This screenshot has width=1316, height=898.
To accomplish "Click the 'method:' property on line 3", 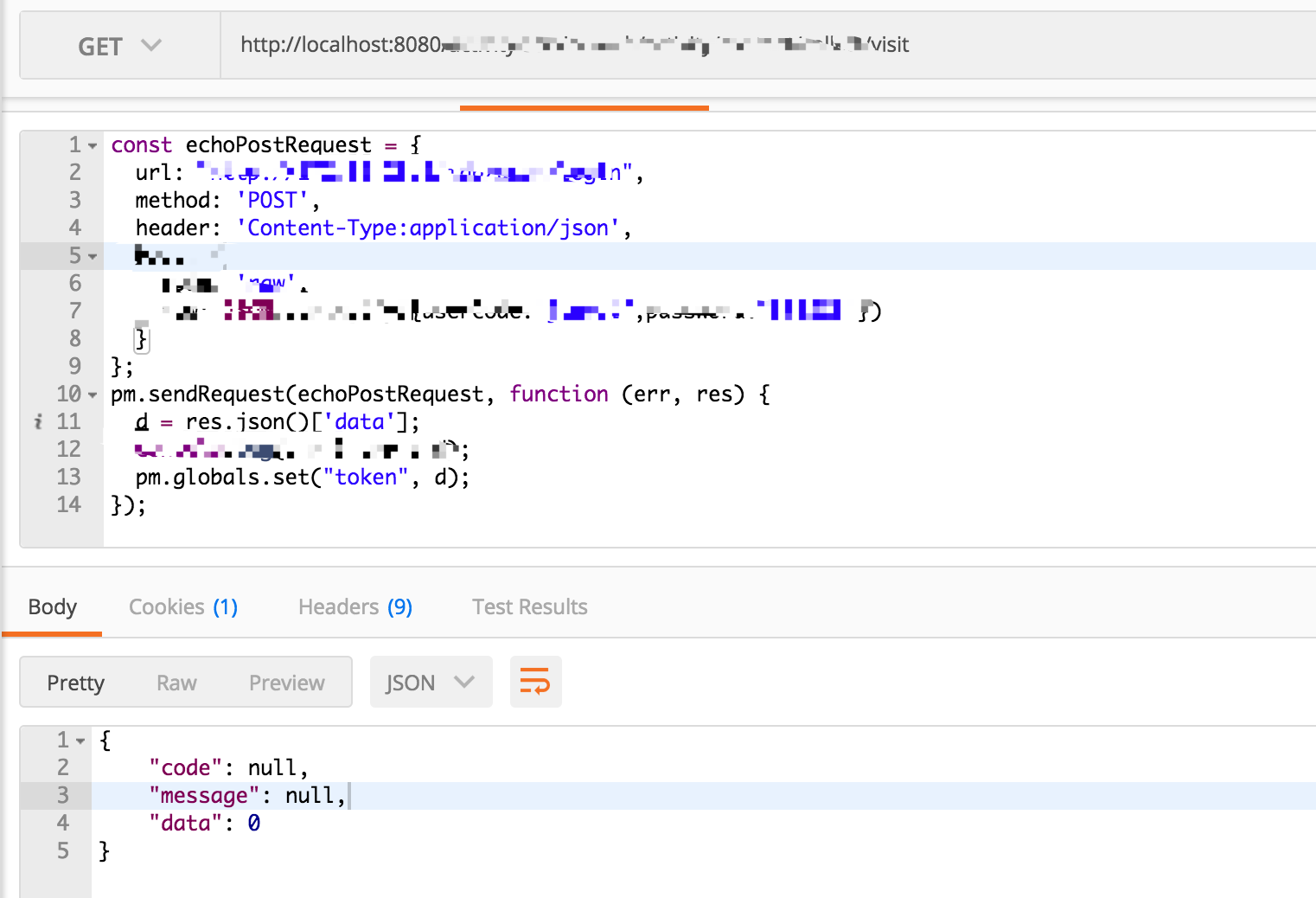I will pos(178,200).
